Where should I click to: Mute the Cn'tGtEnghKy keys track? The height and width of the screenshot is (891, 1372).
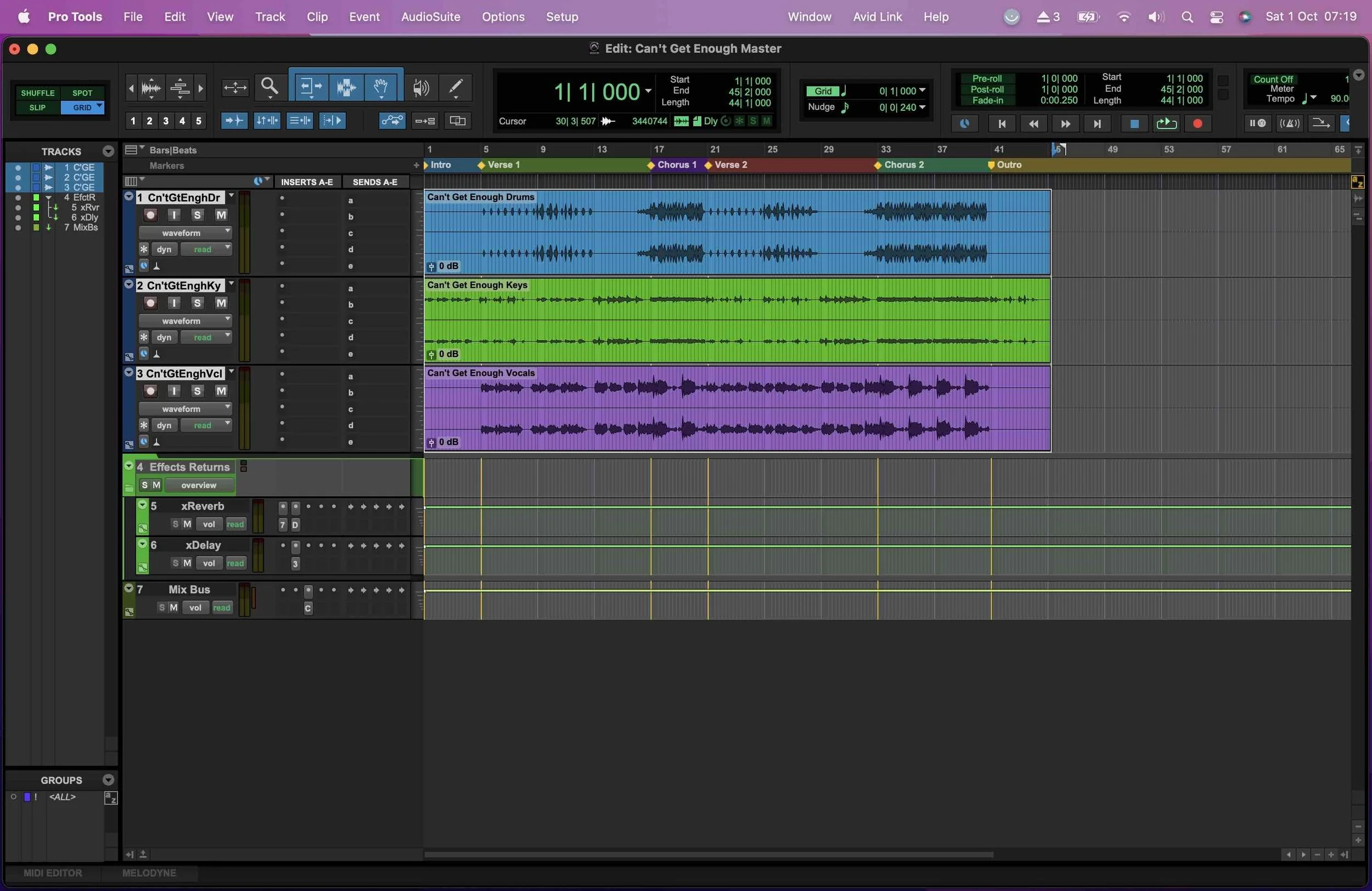(221, 303)
